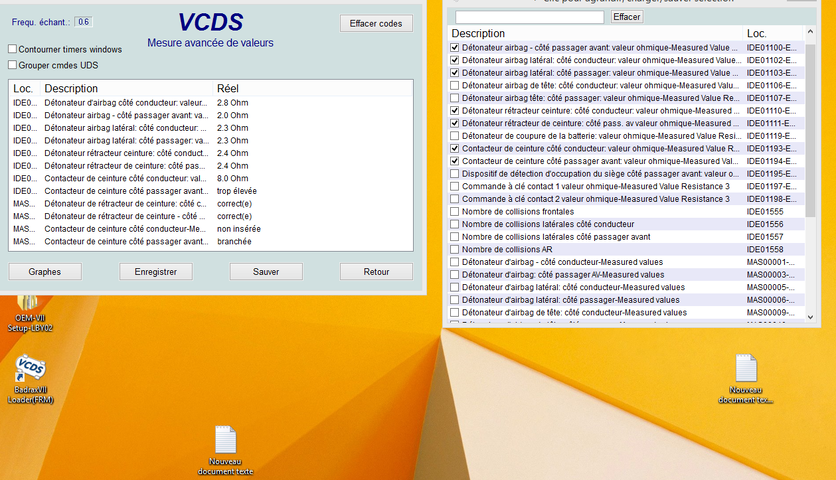Viewport: 836px width, 480px height.
Task: Select Détonateur d'airbag côté conducteur-Measured values MAS00001
Action: (x=627, y=262)
